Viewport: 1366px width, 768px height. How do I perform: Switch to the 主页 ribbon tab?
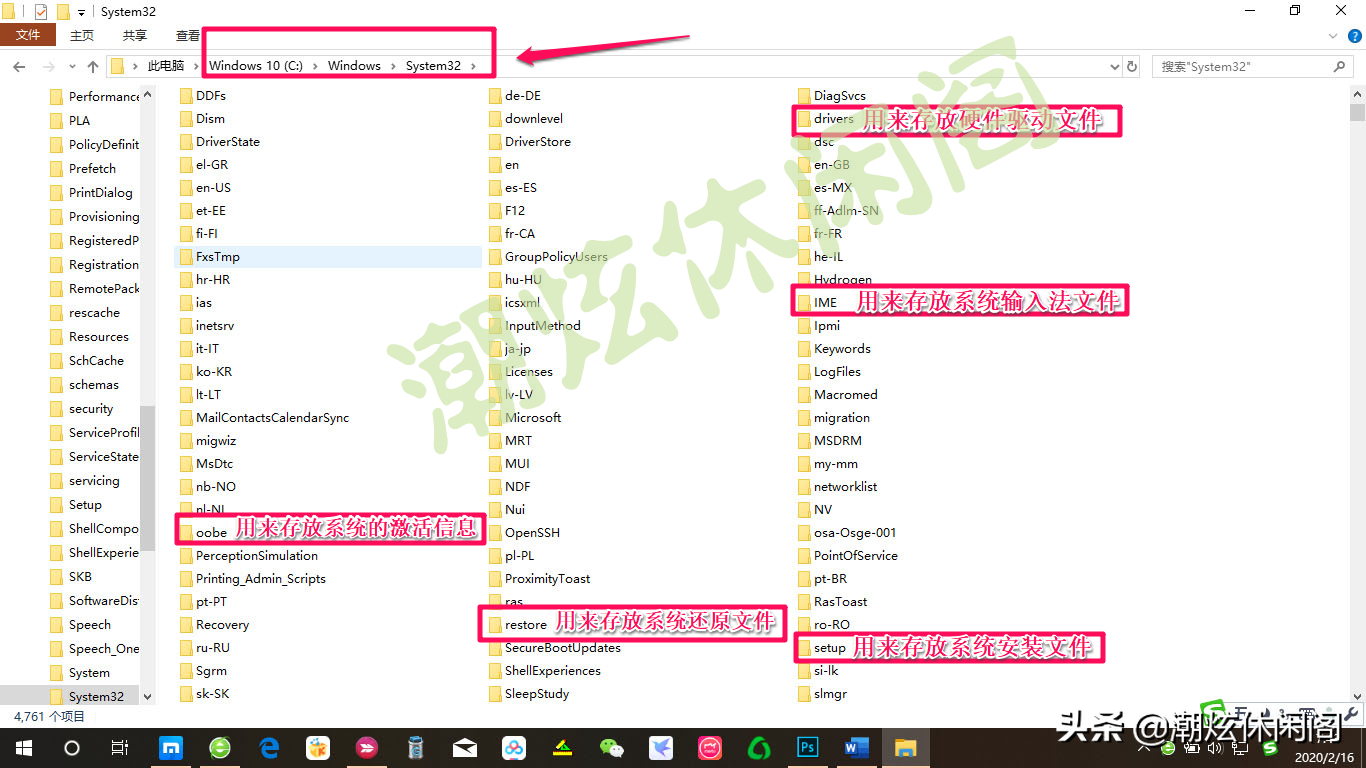pos(82,35)
